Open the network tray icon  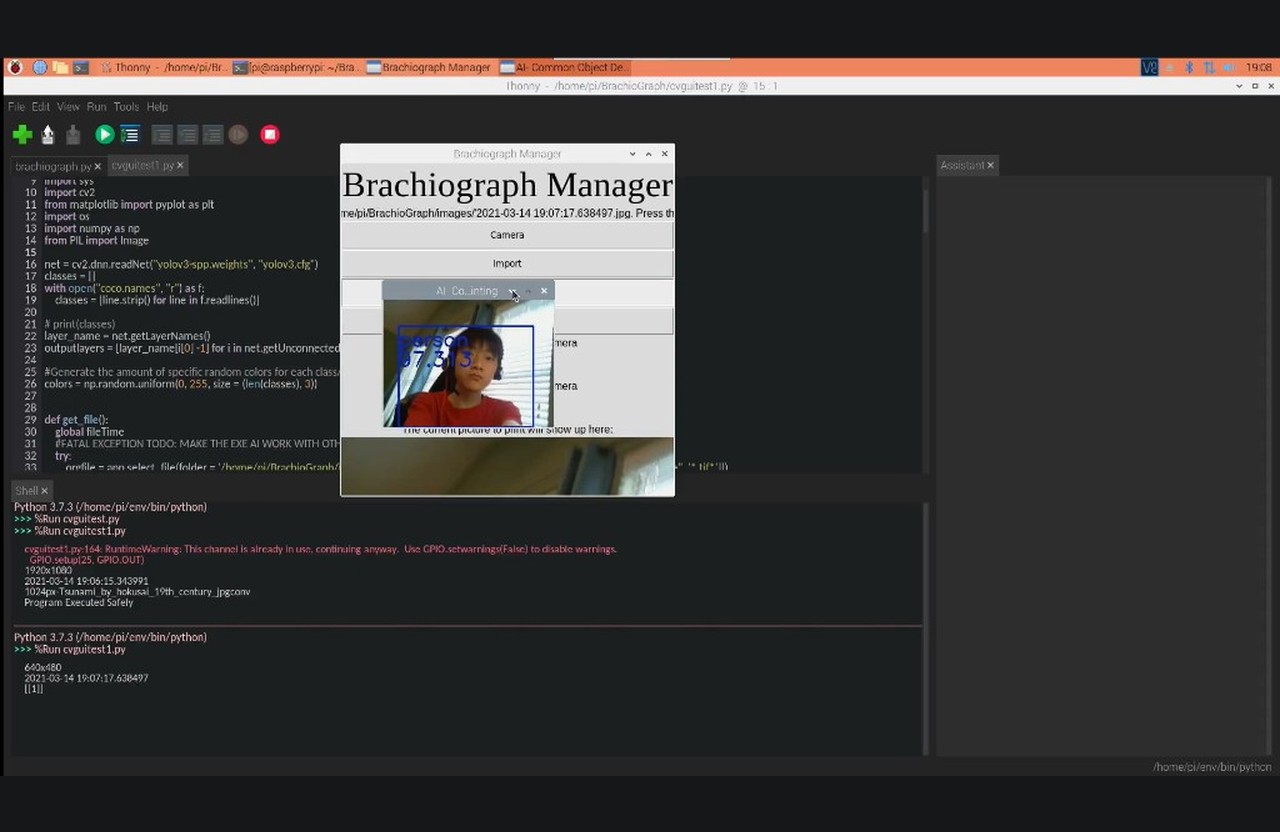[x=1209, y=67]
